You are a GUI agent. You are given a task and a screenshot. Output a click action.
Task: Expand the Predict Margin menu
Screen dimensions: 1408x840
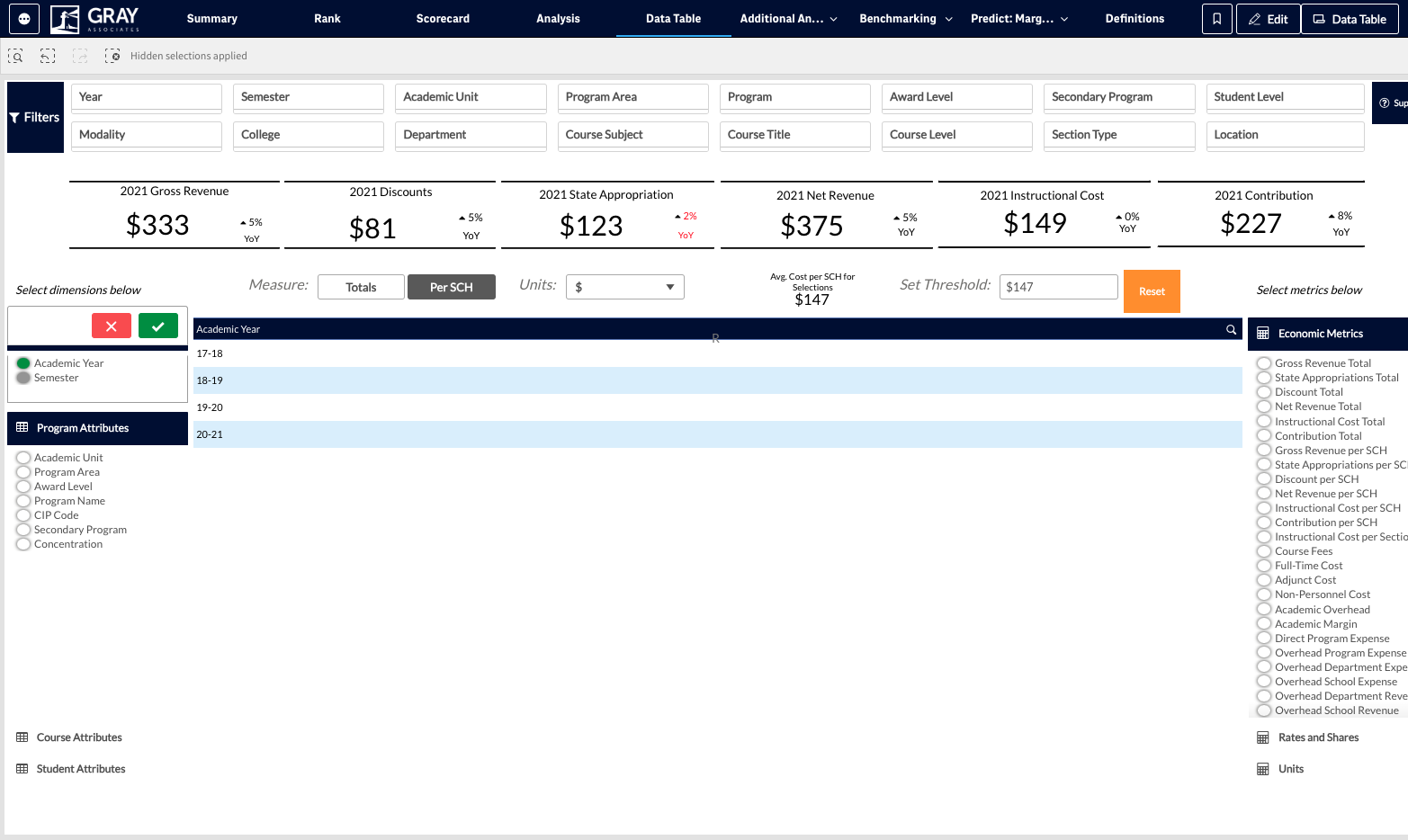(x=1019, y=19)
